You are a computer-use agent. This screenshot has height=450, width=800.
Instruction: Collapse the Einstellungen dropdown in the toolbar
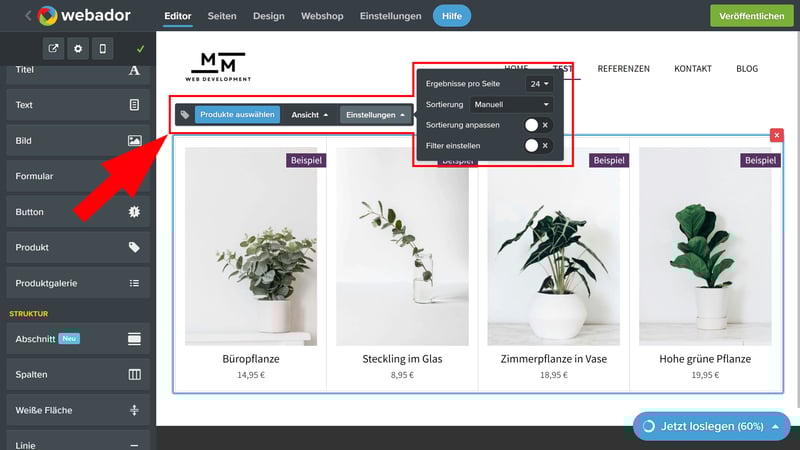pos(375,115)
